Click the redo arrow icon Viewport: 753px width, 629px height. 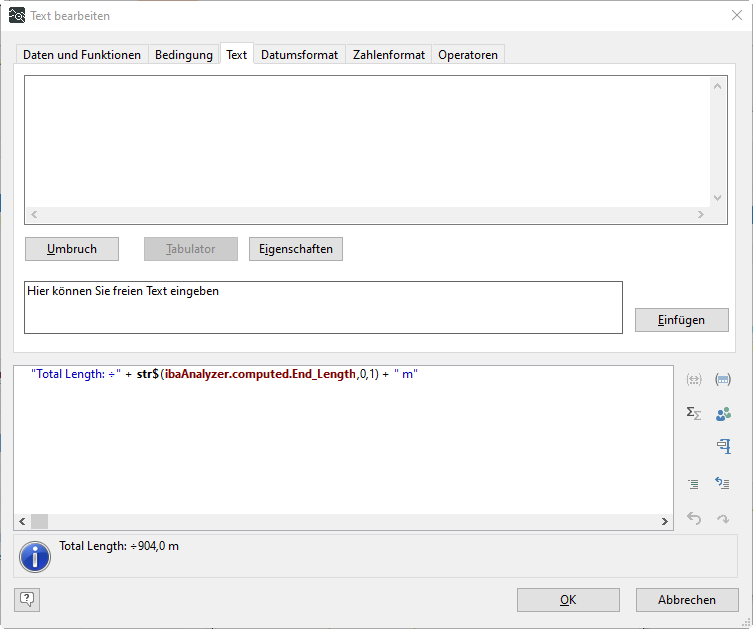click(x=723, y=519)
